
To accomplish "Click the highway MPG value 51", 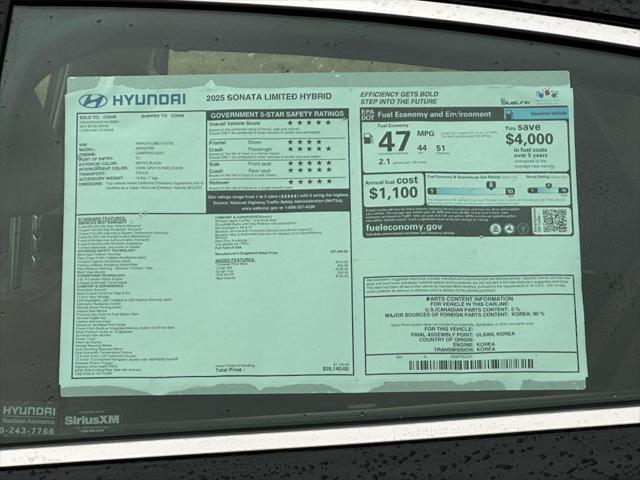I will [x=440, y=148].
